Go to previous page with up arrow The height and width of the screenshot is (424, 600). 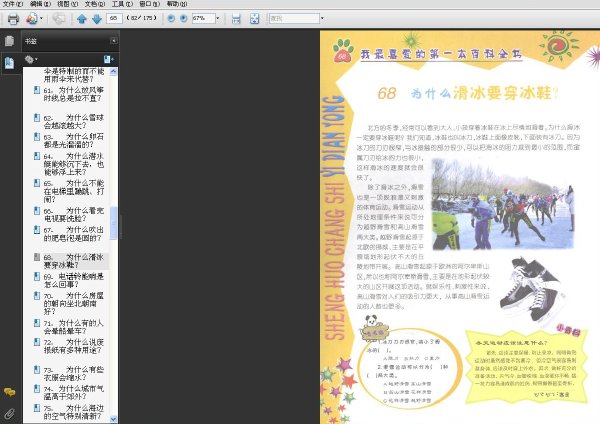tap(82, 19)
